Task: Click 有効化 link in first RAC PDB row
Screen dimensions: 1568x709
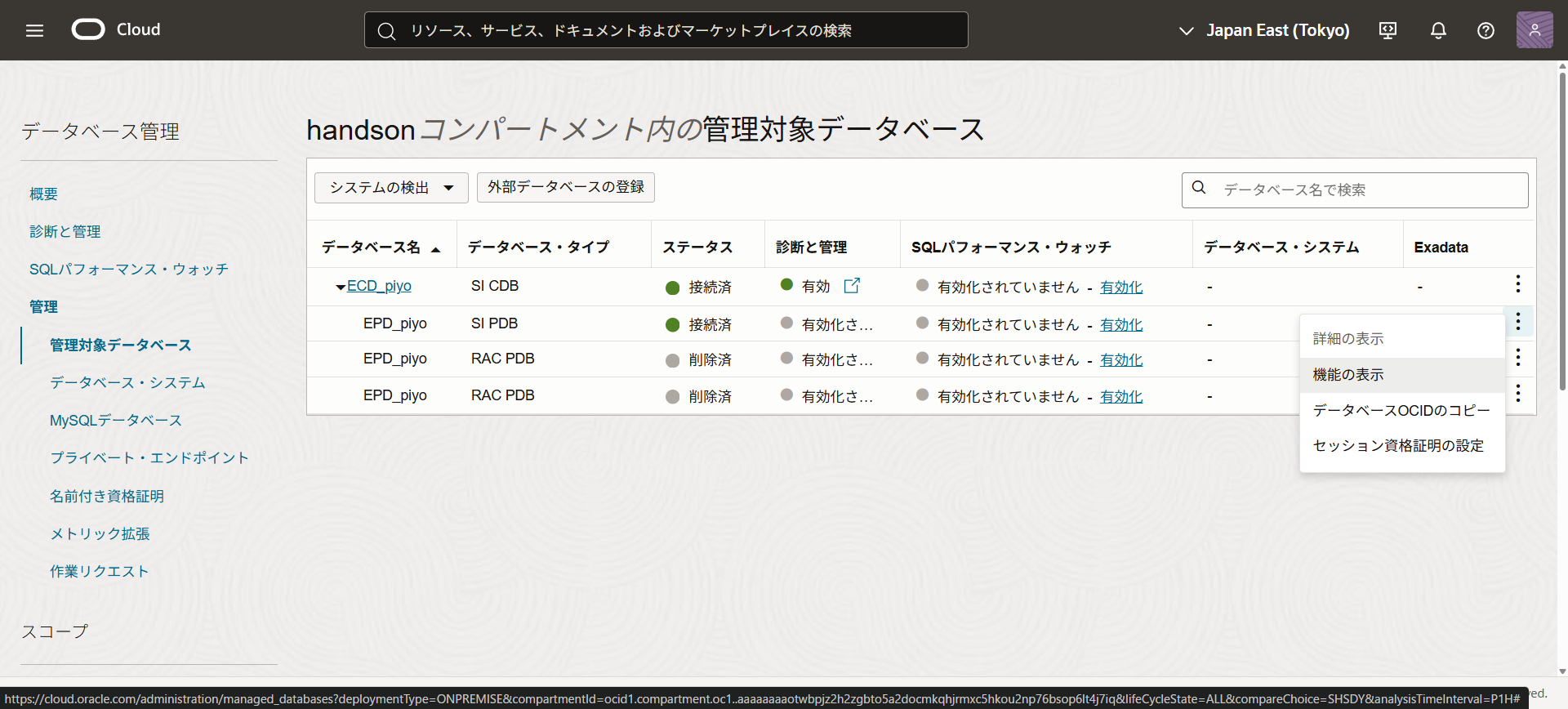Action: coord(1121,360)
